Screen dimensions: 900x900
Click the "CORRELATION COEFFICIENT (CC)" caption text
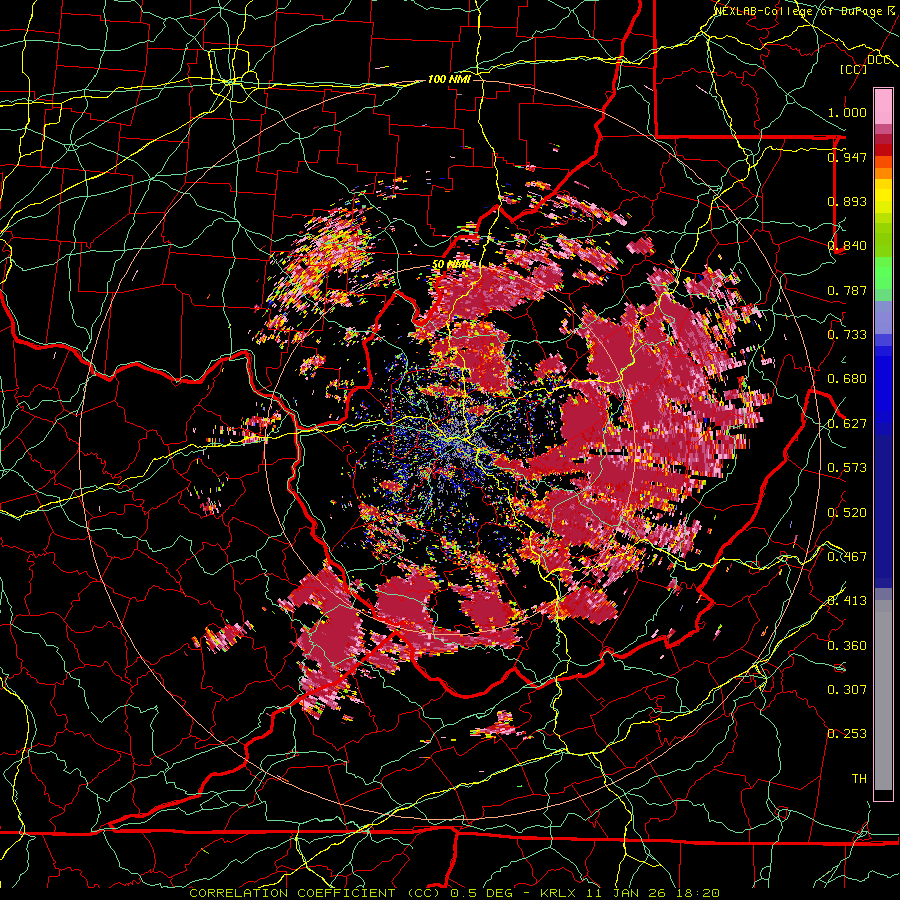[317, 893]
